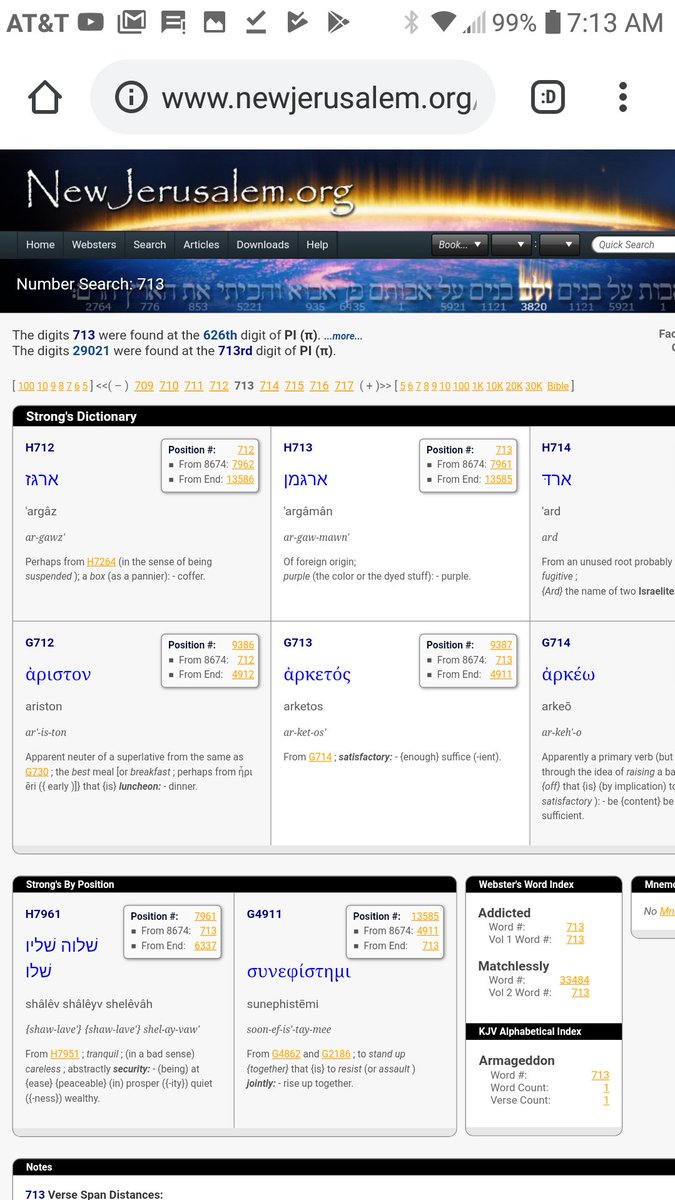Image resolution: width=675 pixels, height=1200 pixels.
Task: Click the Addicted word heading
Action: (504, 913)
